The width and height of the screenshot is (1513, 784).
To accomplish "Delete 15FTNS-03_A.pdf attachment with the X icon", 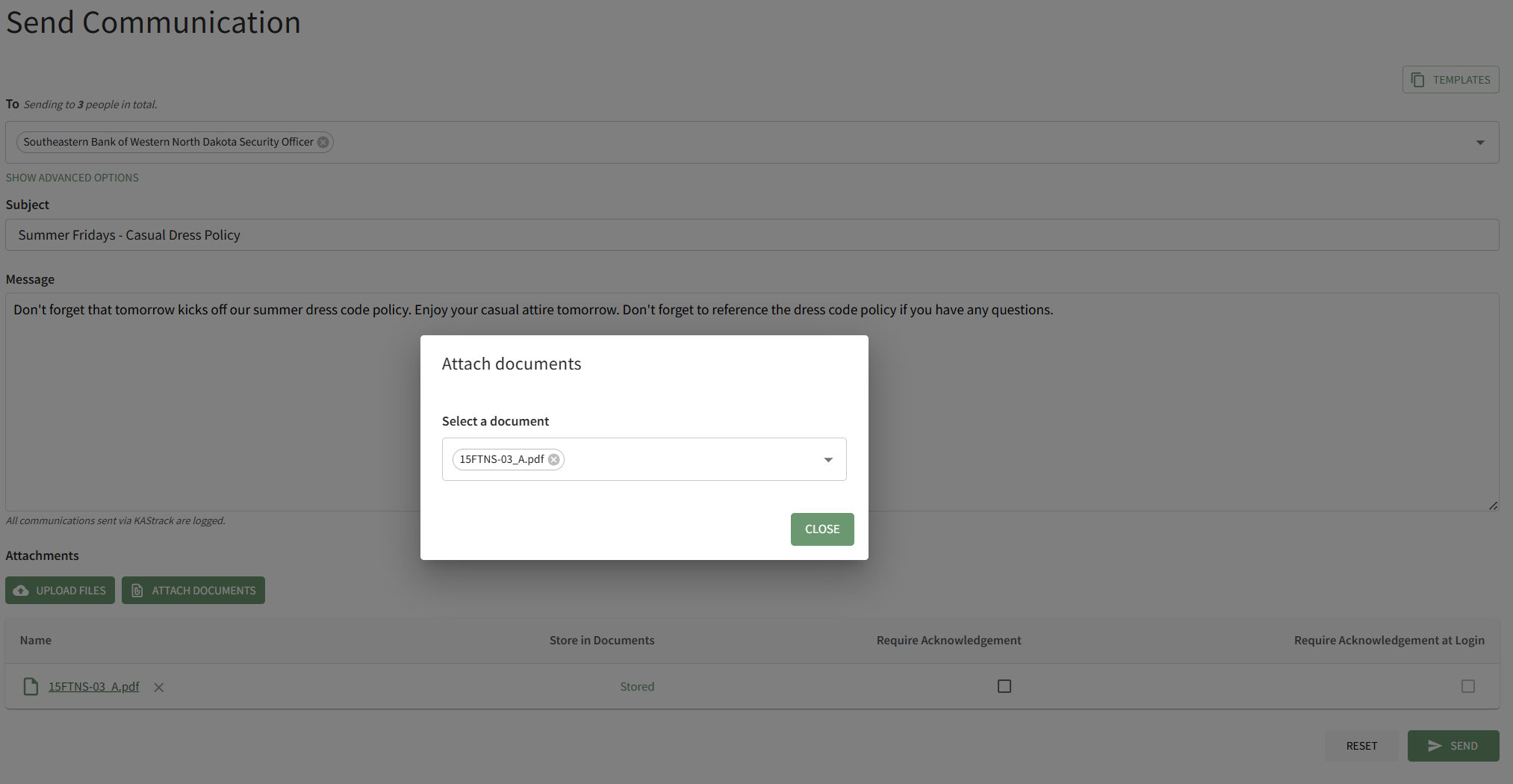I will pos(159,687).
